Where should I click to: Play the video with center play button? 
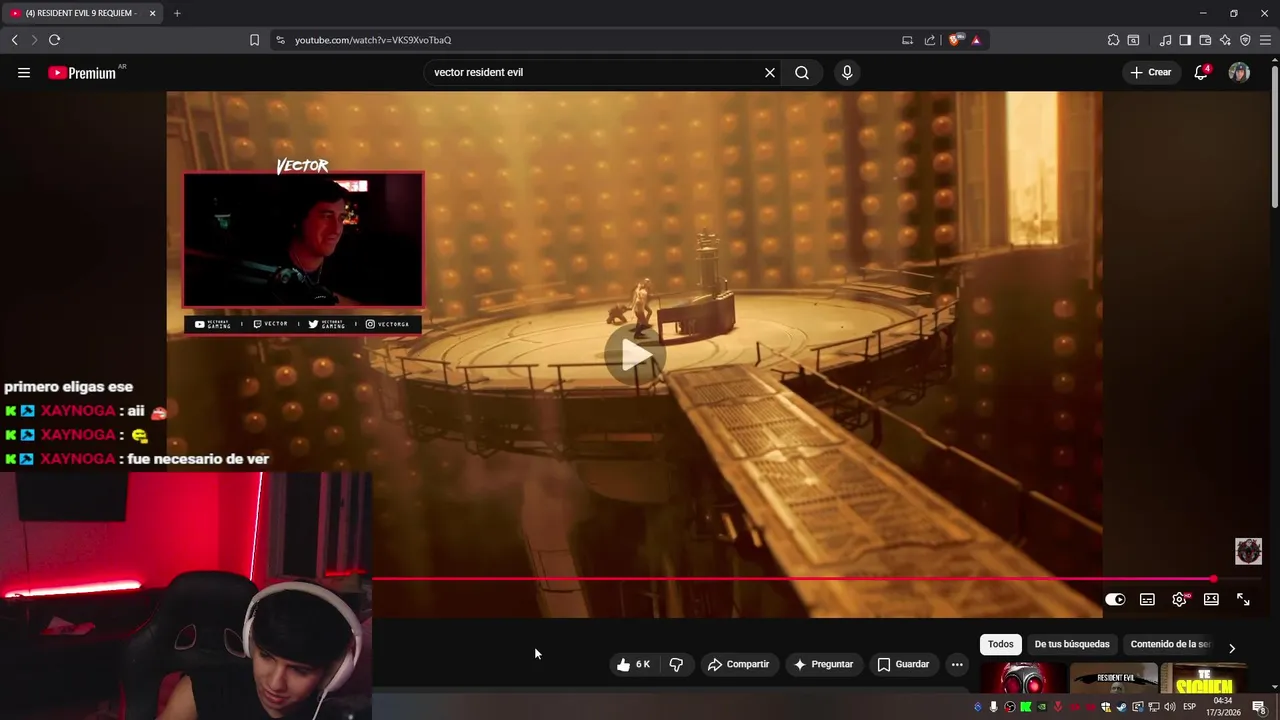635,354
